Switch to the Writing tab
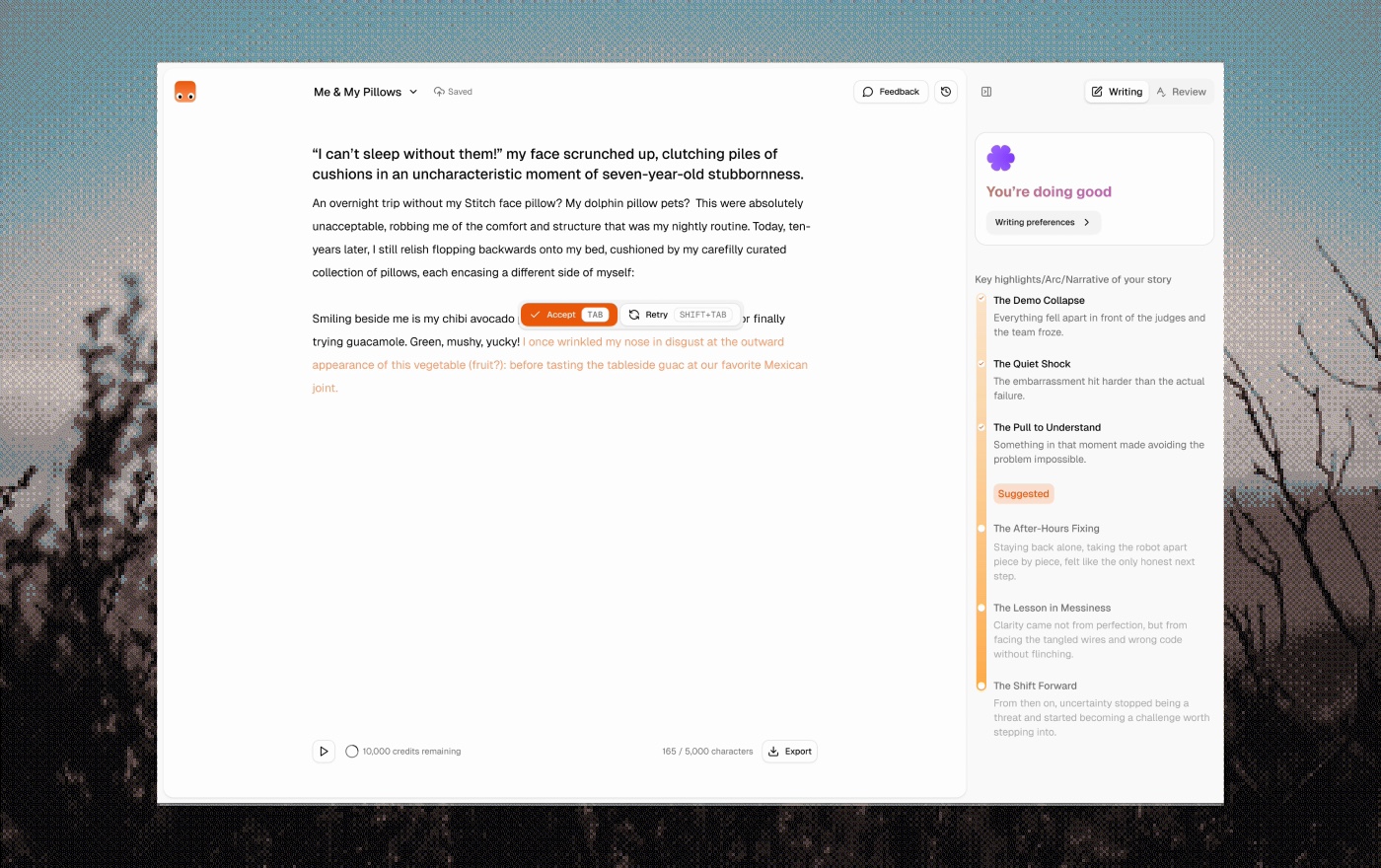The width and height of the screenshot is (1381, 868). click(x=1117, y=92)
